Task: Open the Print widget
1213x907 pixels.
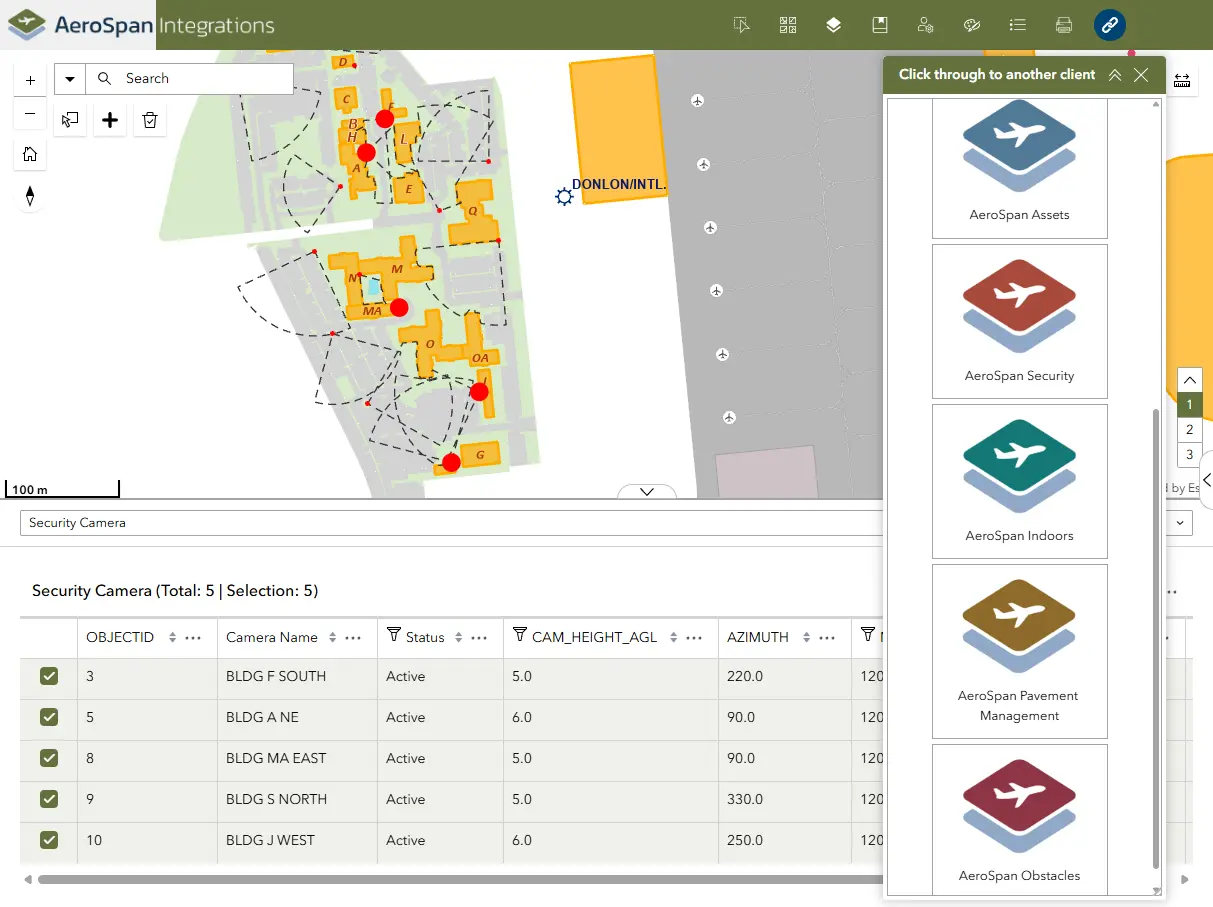Action: pyautogui.click(x=1064, y=25)
